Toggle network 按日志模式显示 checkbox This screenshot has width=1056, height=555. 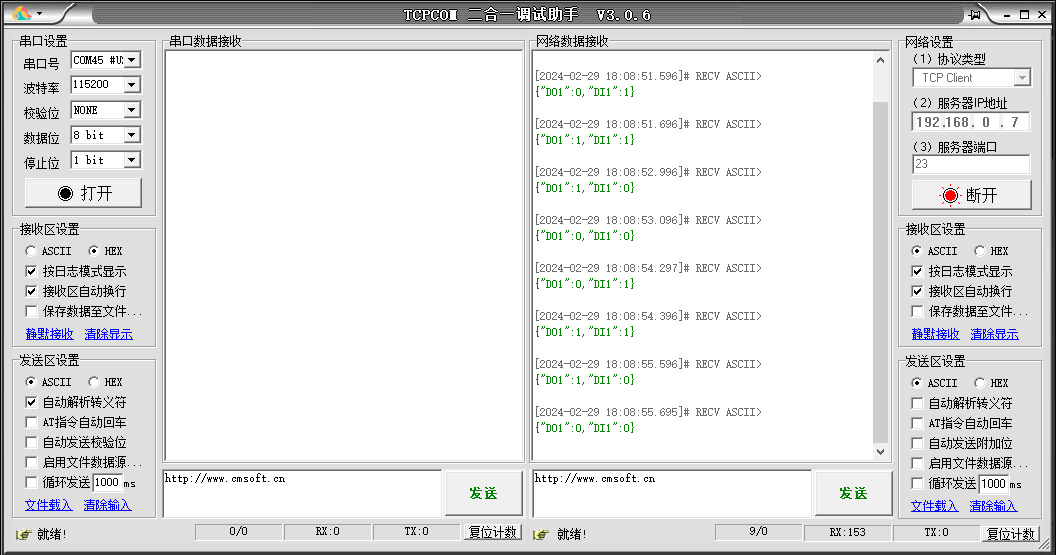tap(917, 271)
